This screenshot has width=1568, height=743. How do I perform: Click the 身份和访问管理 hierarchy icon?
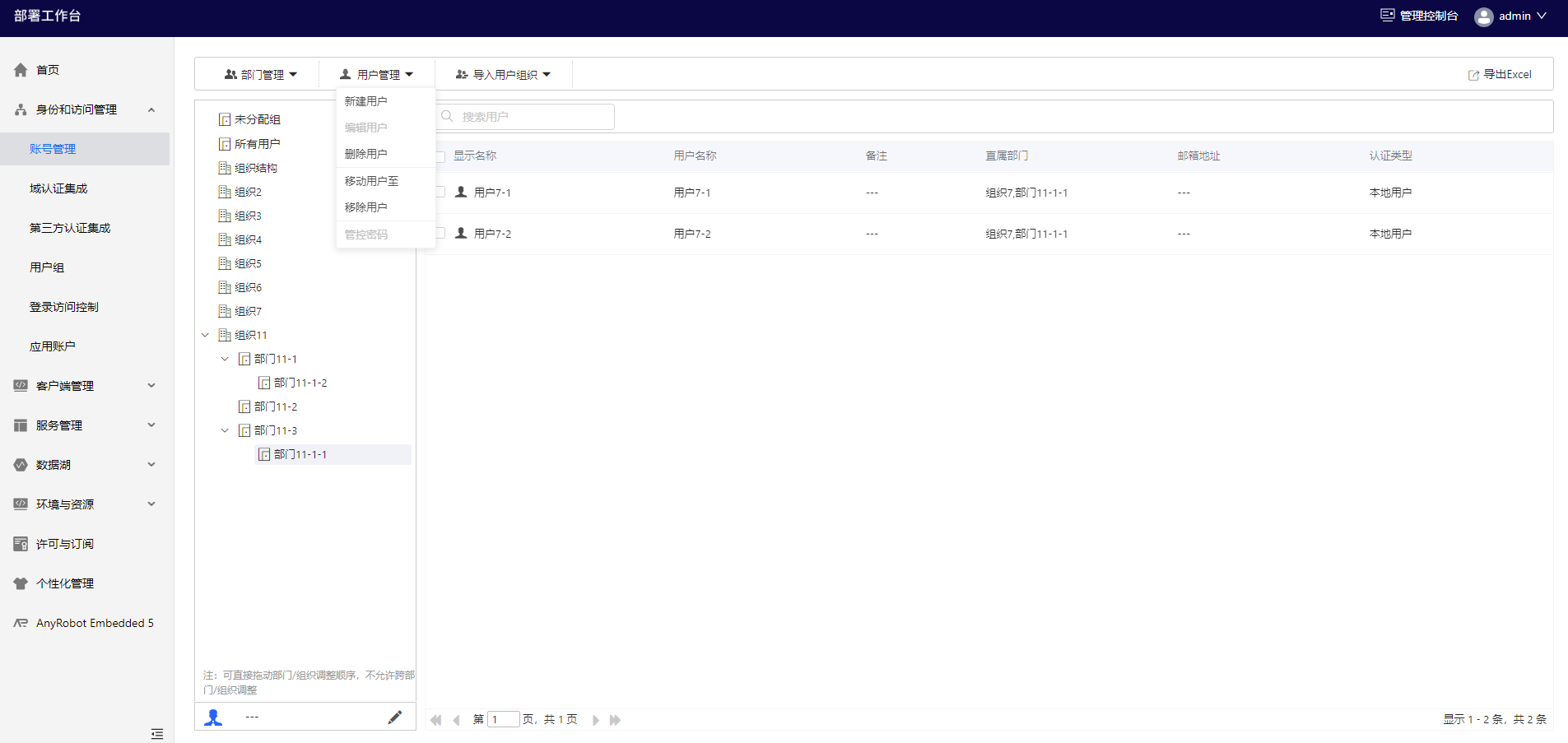click(x=21, y=109)
